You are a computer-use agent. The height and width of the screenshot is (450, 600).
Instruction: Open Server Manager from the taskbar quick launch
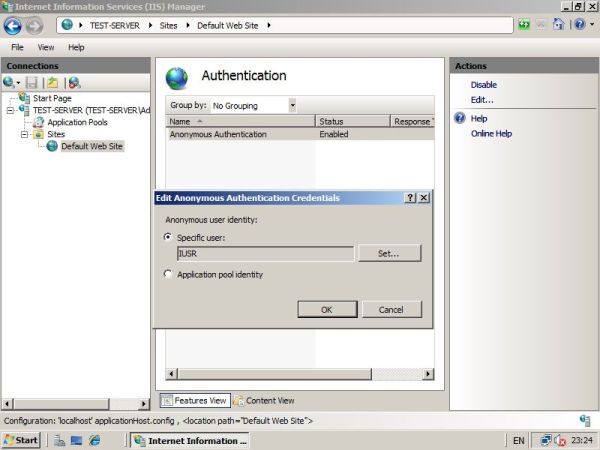[59, 440]
